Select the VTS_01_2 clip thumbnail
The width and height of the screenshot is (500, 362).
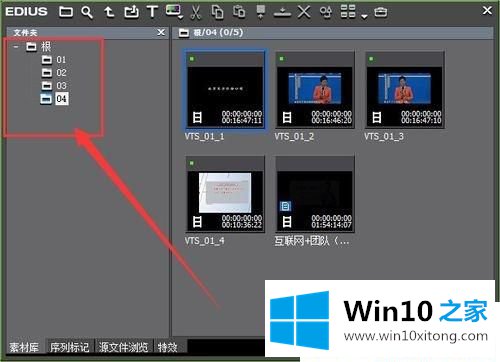click(x=315, y=89)
